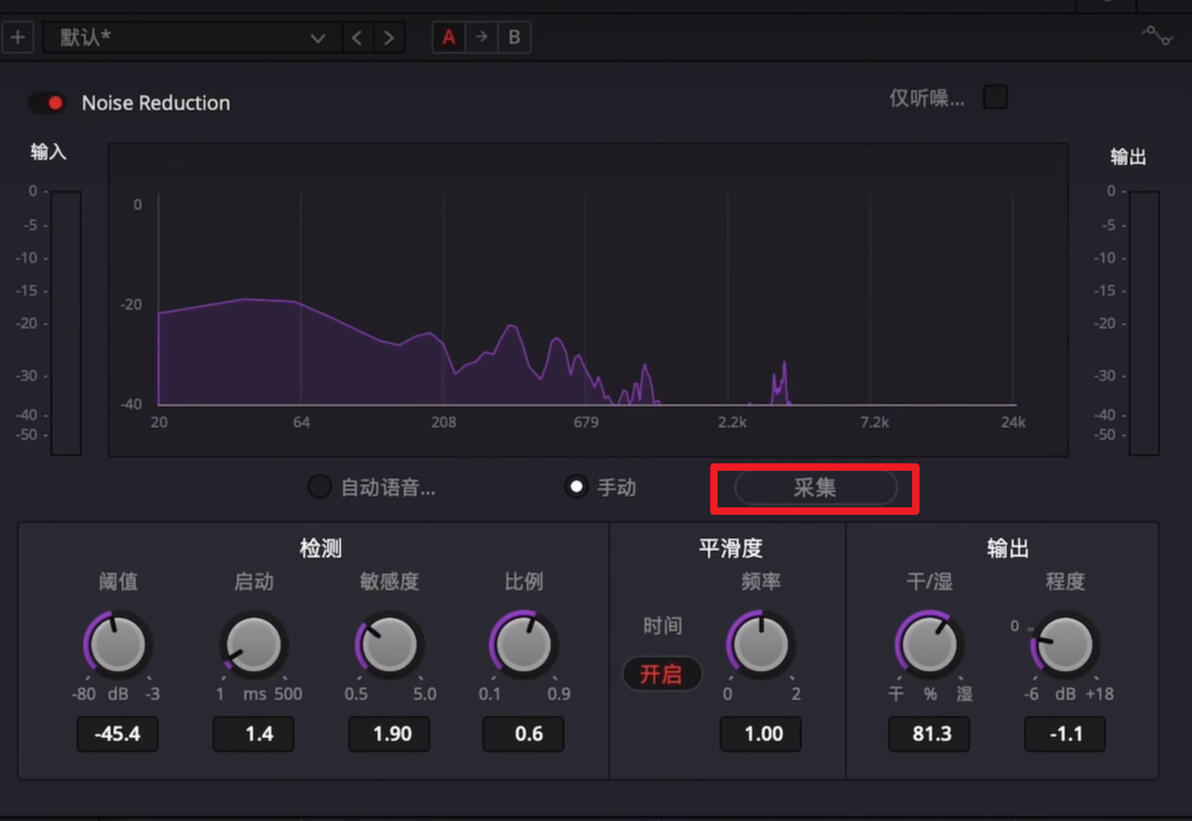1192x821 pixels.
Task: Select A comparison state
Action: coord(449,36)
